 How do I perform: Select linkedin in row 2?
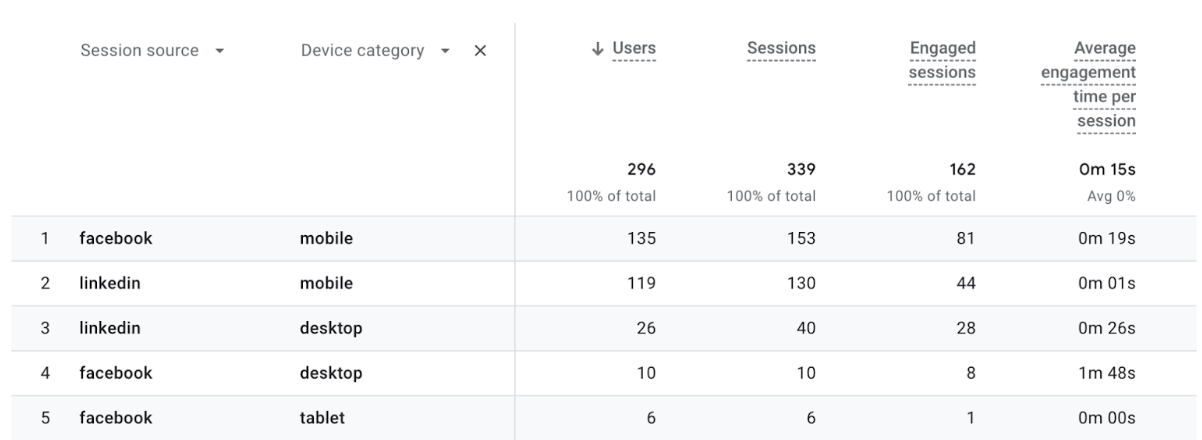pos(110,283)
